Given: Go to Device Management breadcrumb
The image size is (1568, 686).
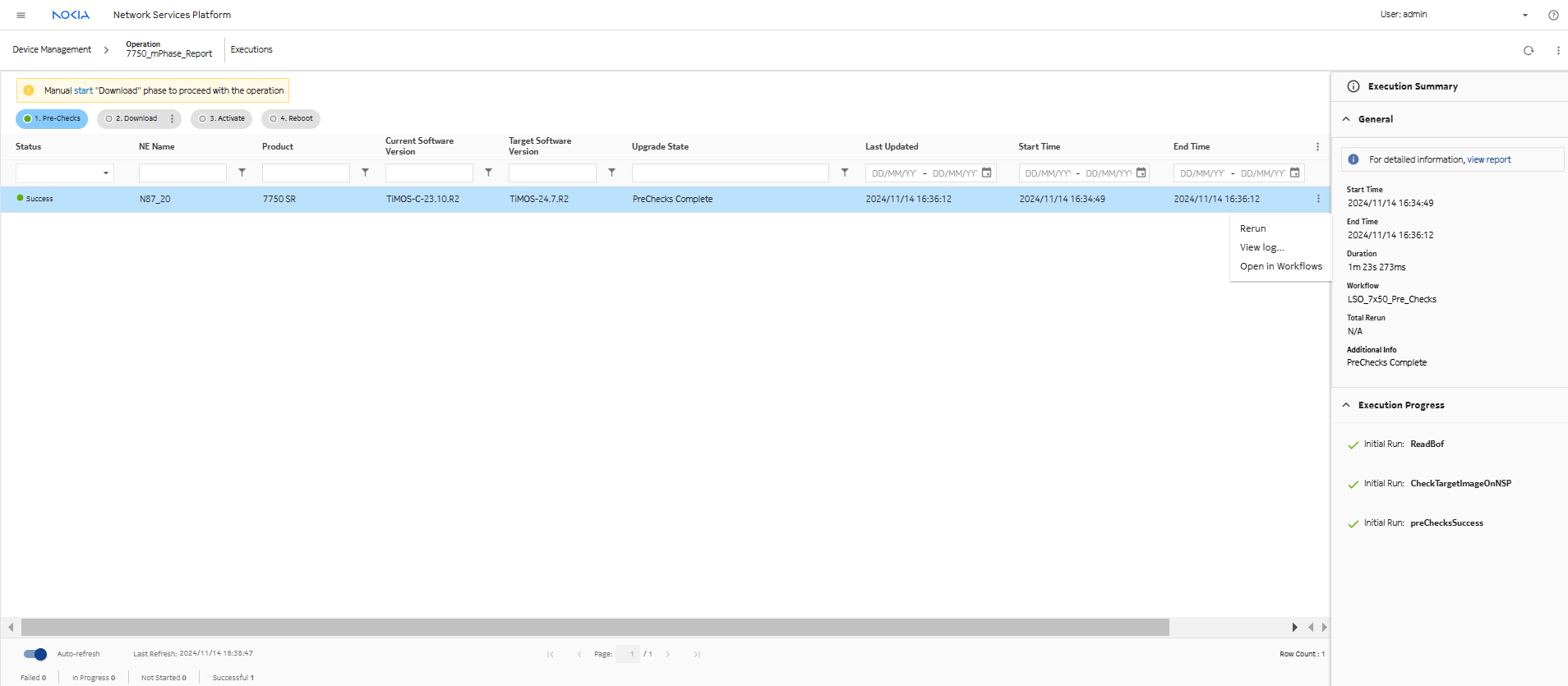Looking at the screenshot, I should [52, 49].
